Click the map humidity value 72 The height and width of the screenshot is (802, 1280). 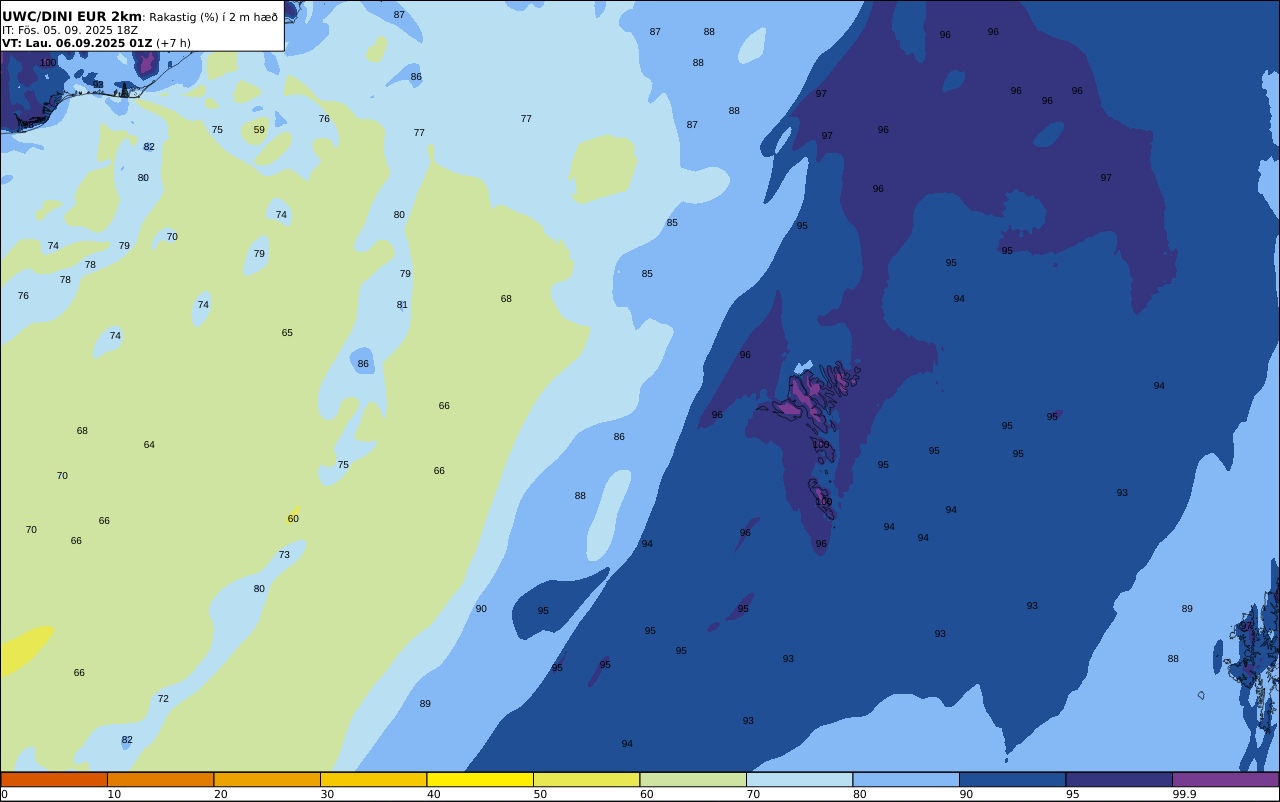(163, 699)
